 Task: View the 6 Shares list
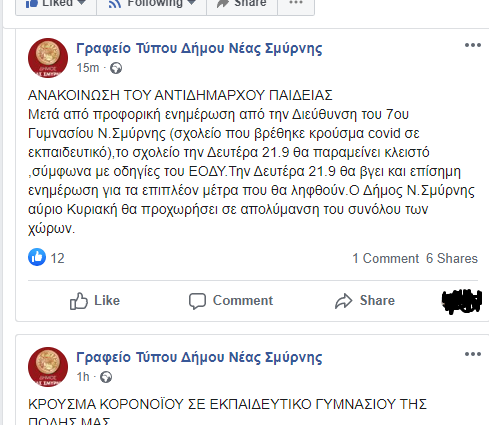(x=452, y=258)
